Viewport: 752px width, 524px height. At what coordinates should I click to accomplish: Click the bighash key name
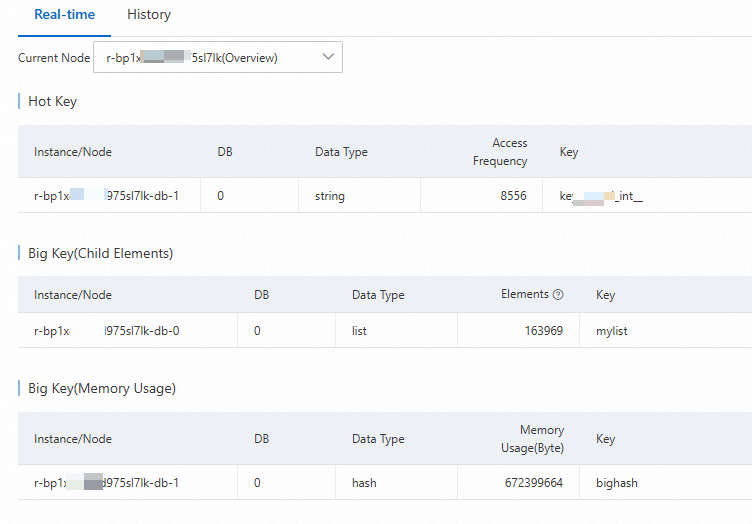[616, 483]
